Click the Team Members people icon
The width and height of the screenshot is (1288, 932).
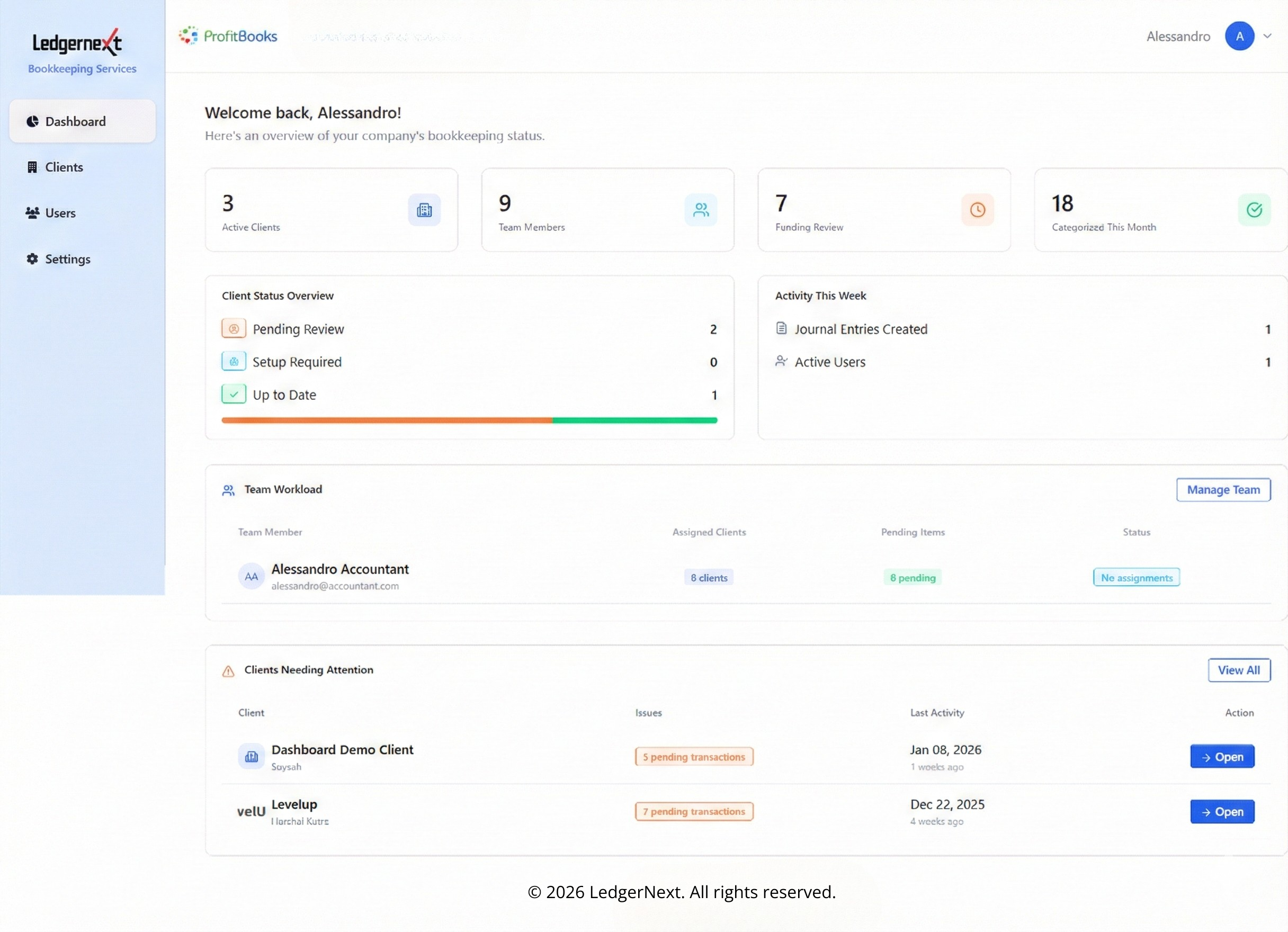coord(700,210)
